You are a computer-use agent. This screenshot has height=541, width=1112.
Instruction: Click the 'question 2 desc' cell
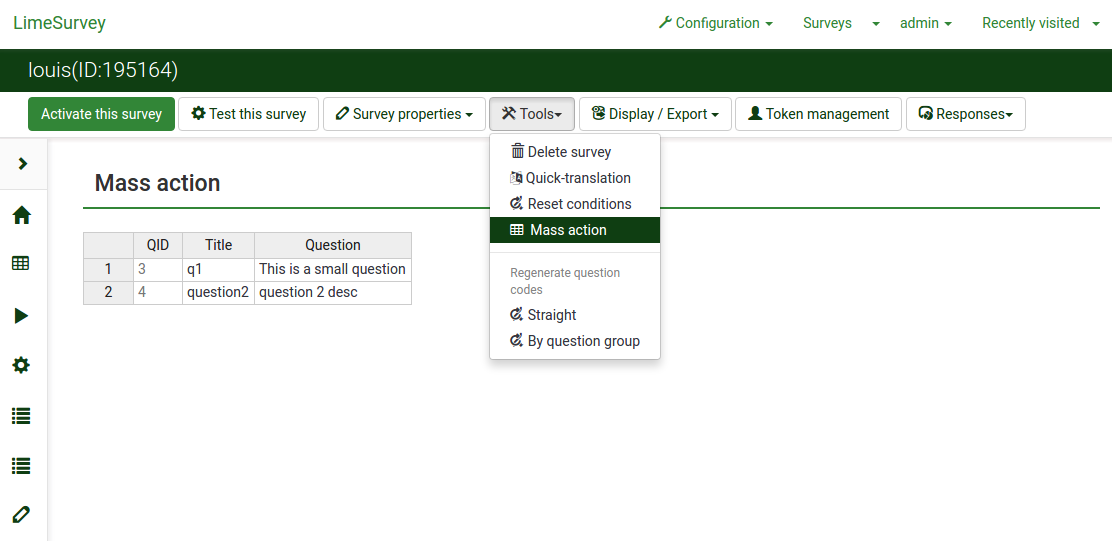(333, 293)
